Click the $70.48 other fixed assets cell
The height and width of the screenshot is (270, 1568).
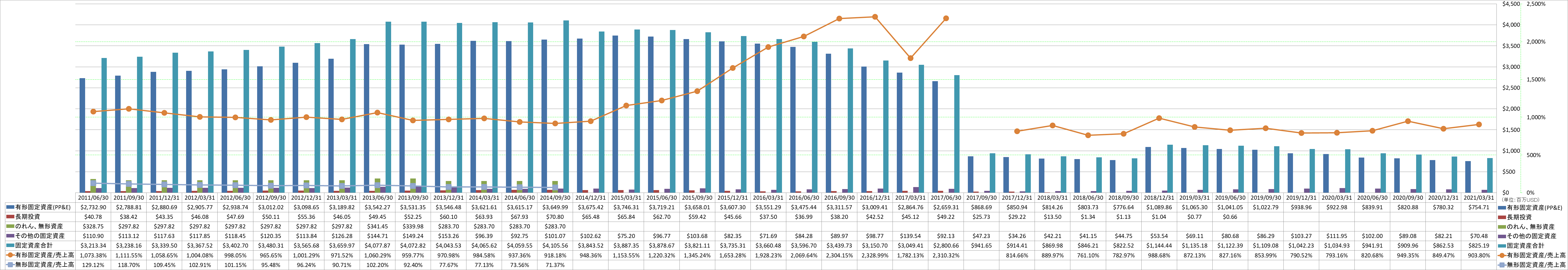tap(1479, 236)
